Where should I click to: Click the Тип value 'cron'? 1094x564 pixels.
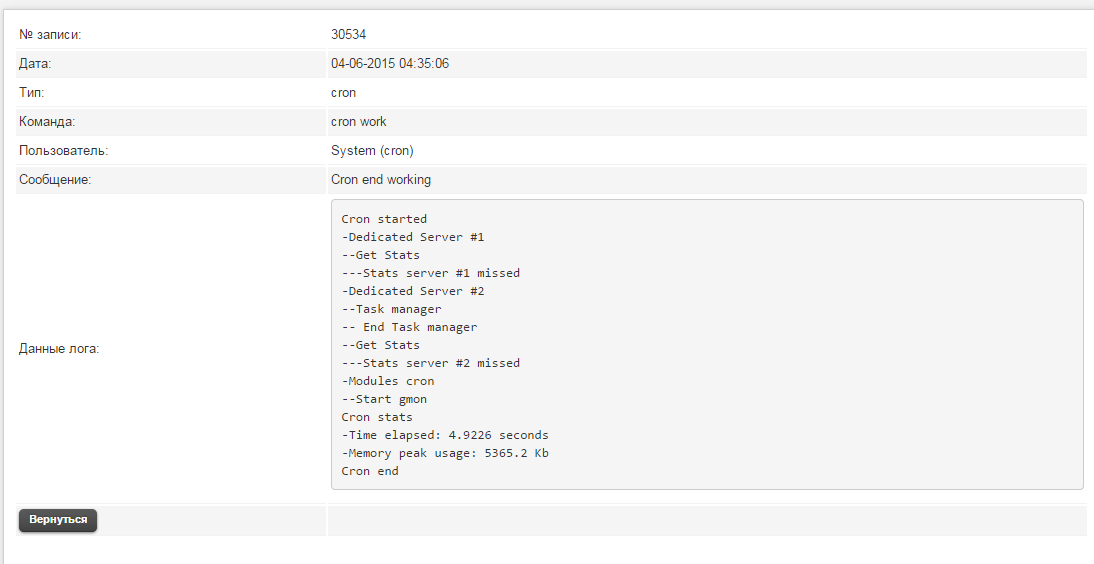[343, 93]
